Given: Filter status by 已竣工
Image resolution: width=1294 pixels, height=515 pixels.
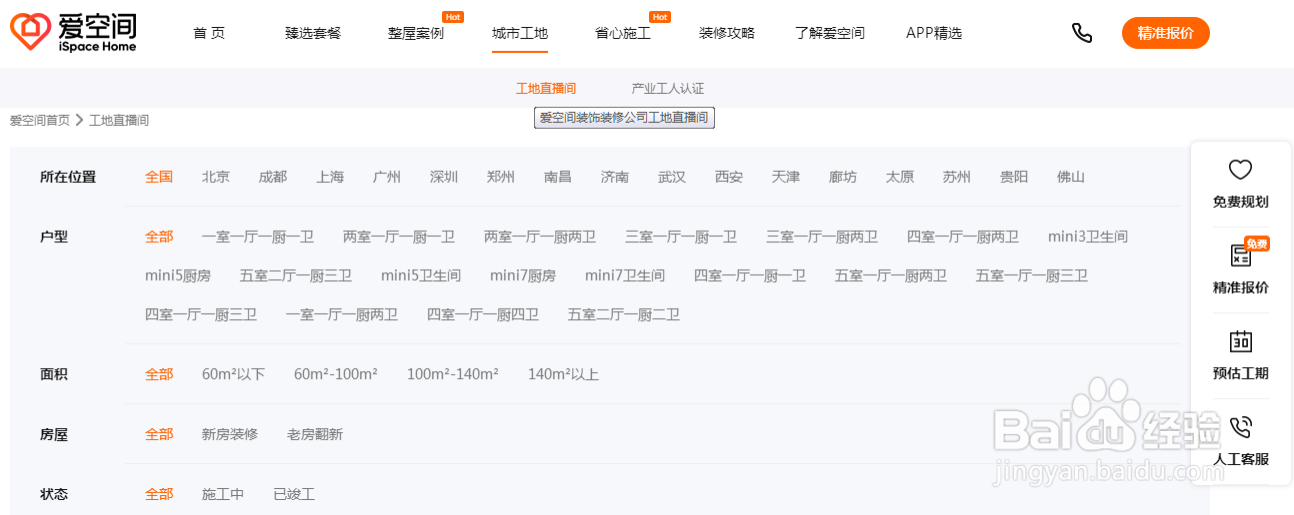Looking at the screenshot, I should pyautogui.click(x=294, y=495).
